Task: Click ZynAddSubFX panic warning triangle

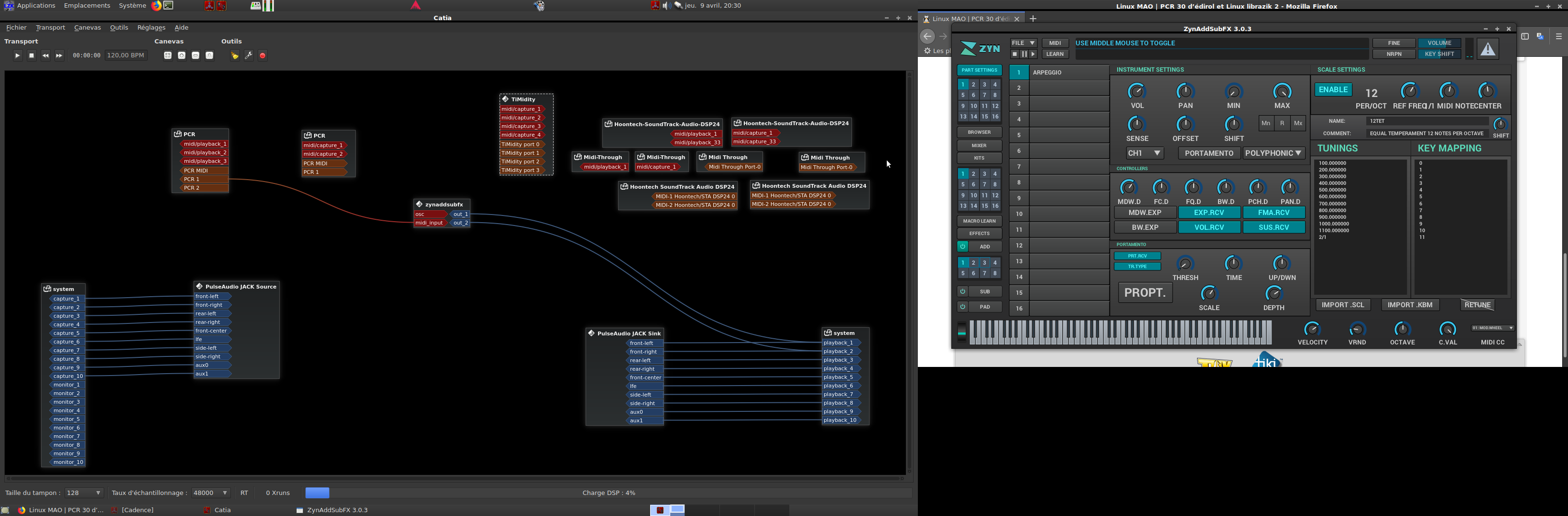Action: point(1488,49)
